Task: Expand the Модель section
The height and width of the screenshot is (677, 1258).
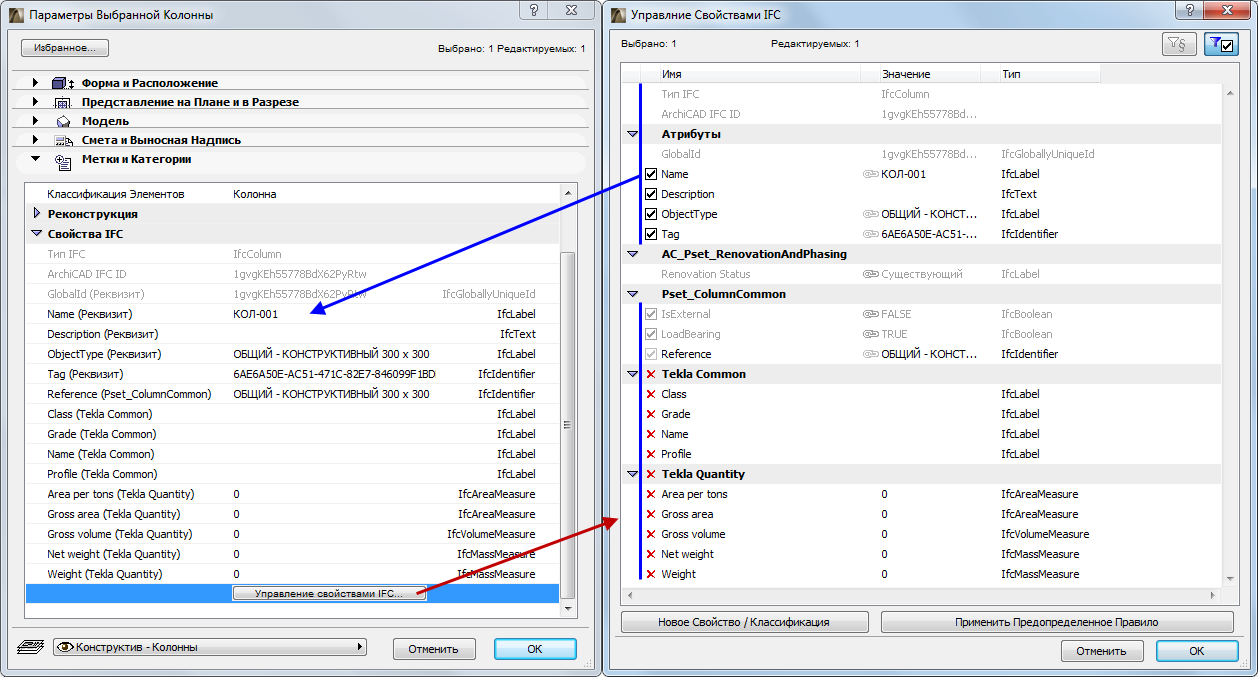Action: (35, 120)
